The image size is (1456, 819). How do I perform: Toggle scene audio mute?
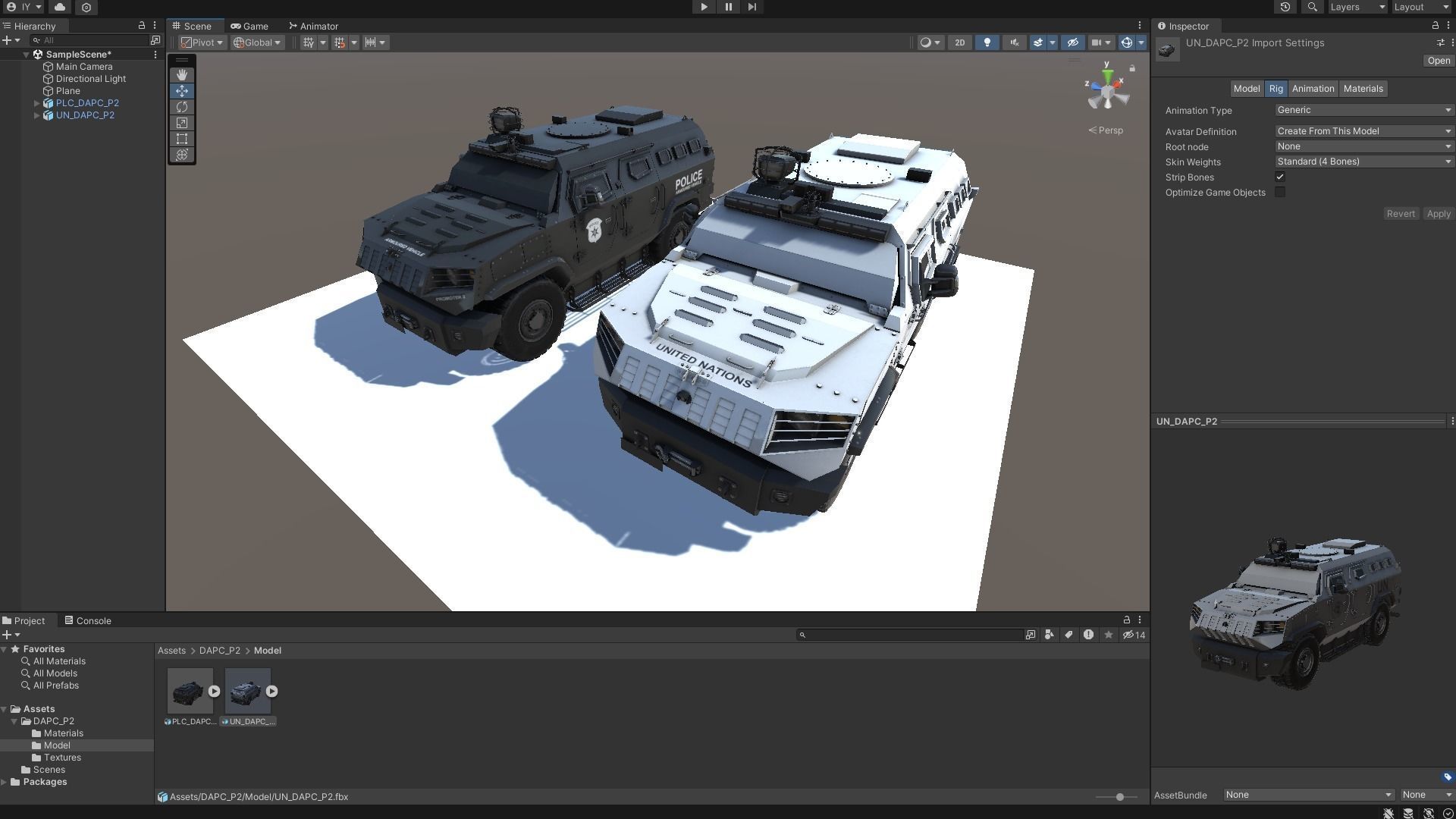1014,42
